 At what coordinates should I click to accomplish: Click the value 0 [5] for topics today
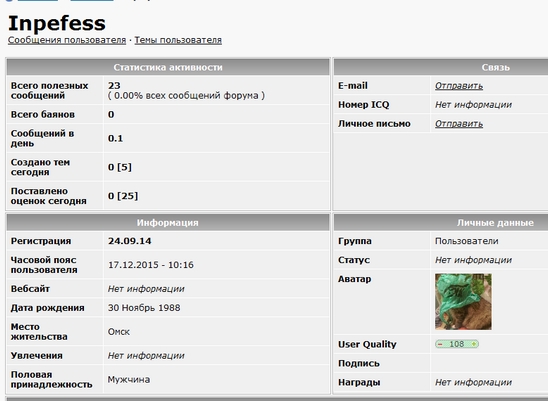(120, 167)
